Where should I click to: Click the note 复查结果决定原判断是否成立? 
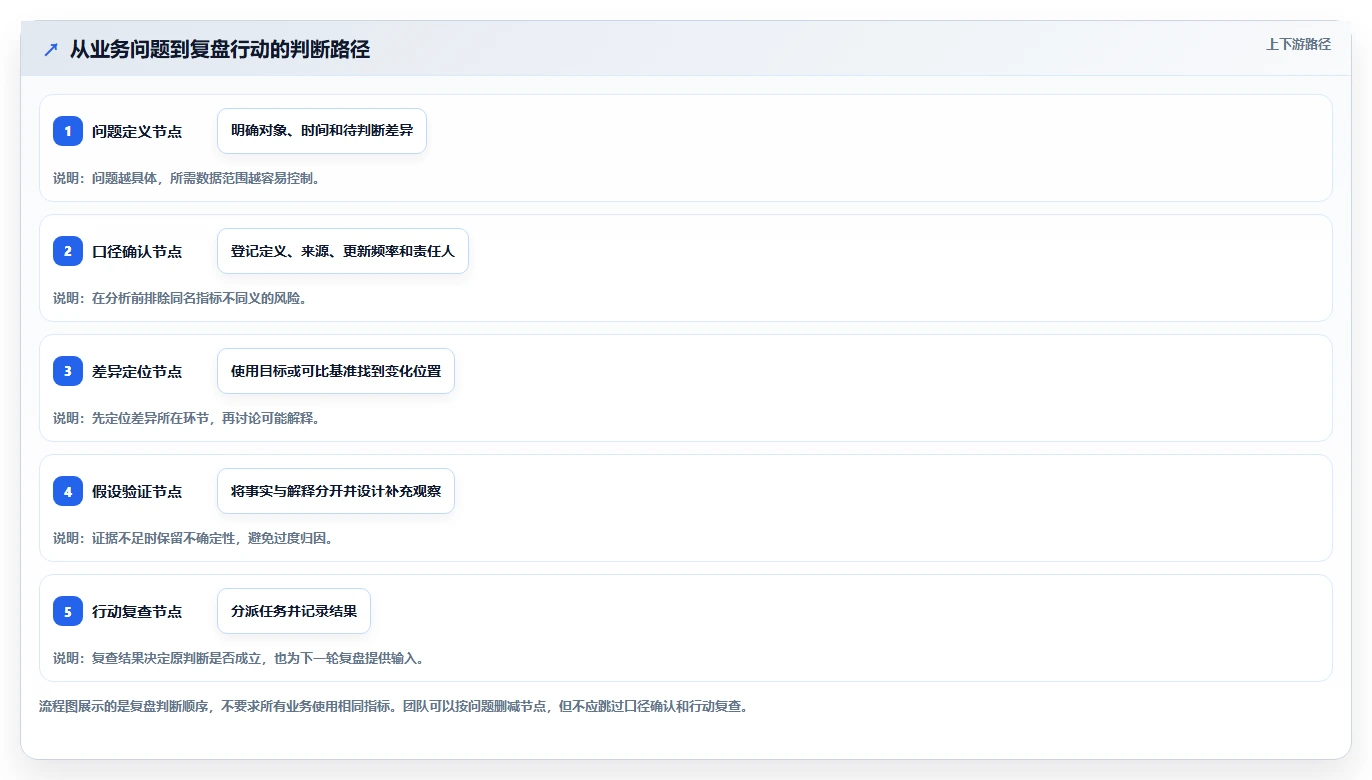coord(239,658)
